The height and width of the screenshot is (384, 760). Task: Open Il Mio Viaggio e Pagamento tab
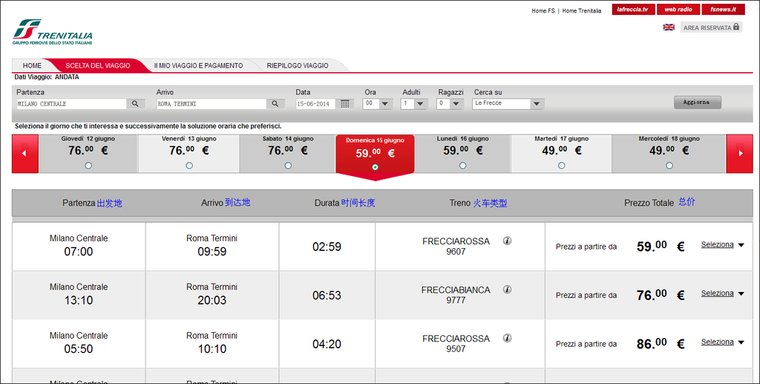pyautogui.click(x=198, y=65)
